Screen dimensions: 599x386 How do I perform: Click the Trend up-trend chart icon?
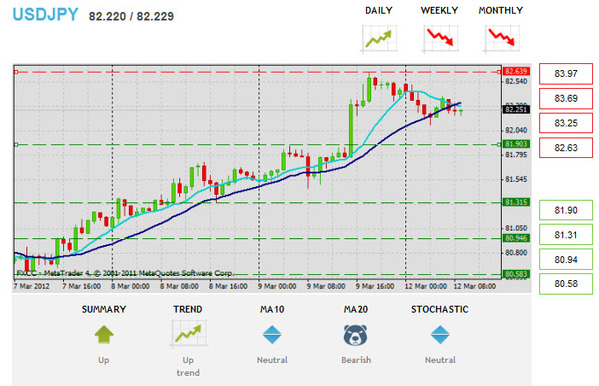188,334
